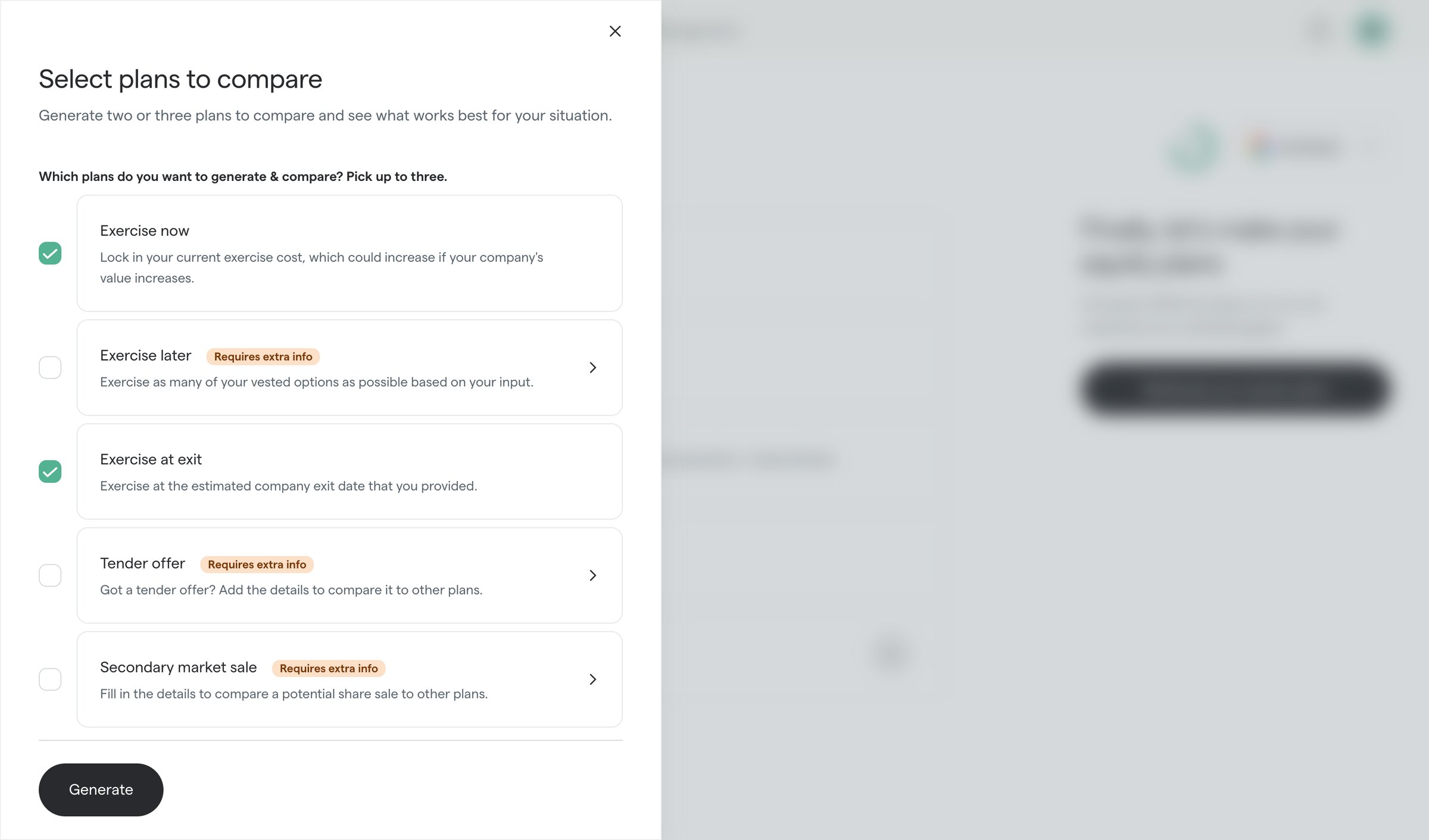Select the Exercise at exit plan card
Image resolution: width=1429 pixels, height=840 pixels.
click(350, 471)
